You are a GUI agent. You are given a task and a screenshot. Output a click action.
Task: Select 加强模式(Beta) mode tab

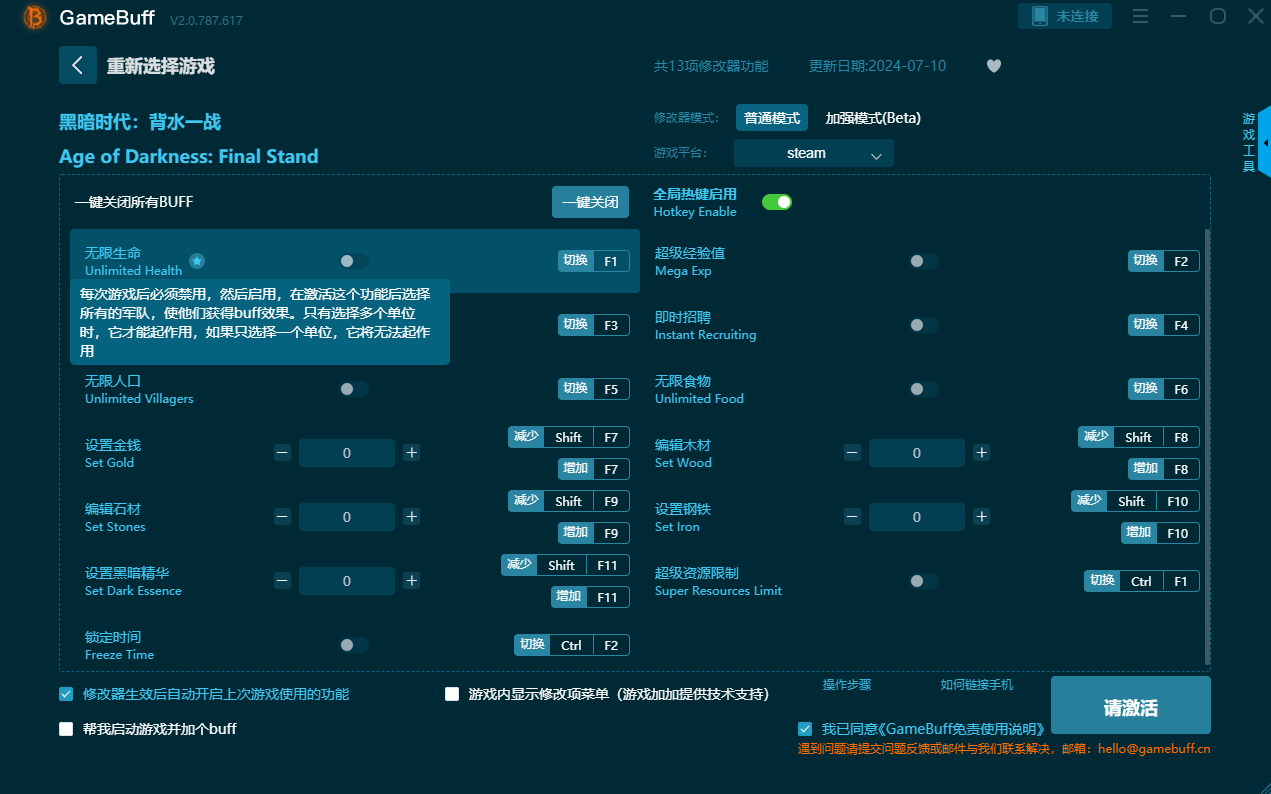point(873,118)
